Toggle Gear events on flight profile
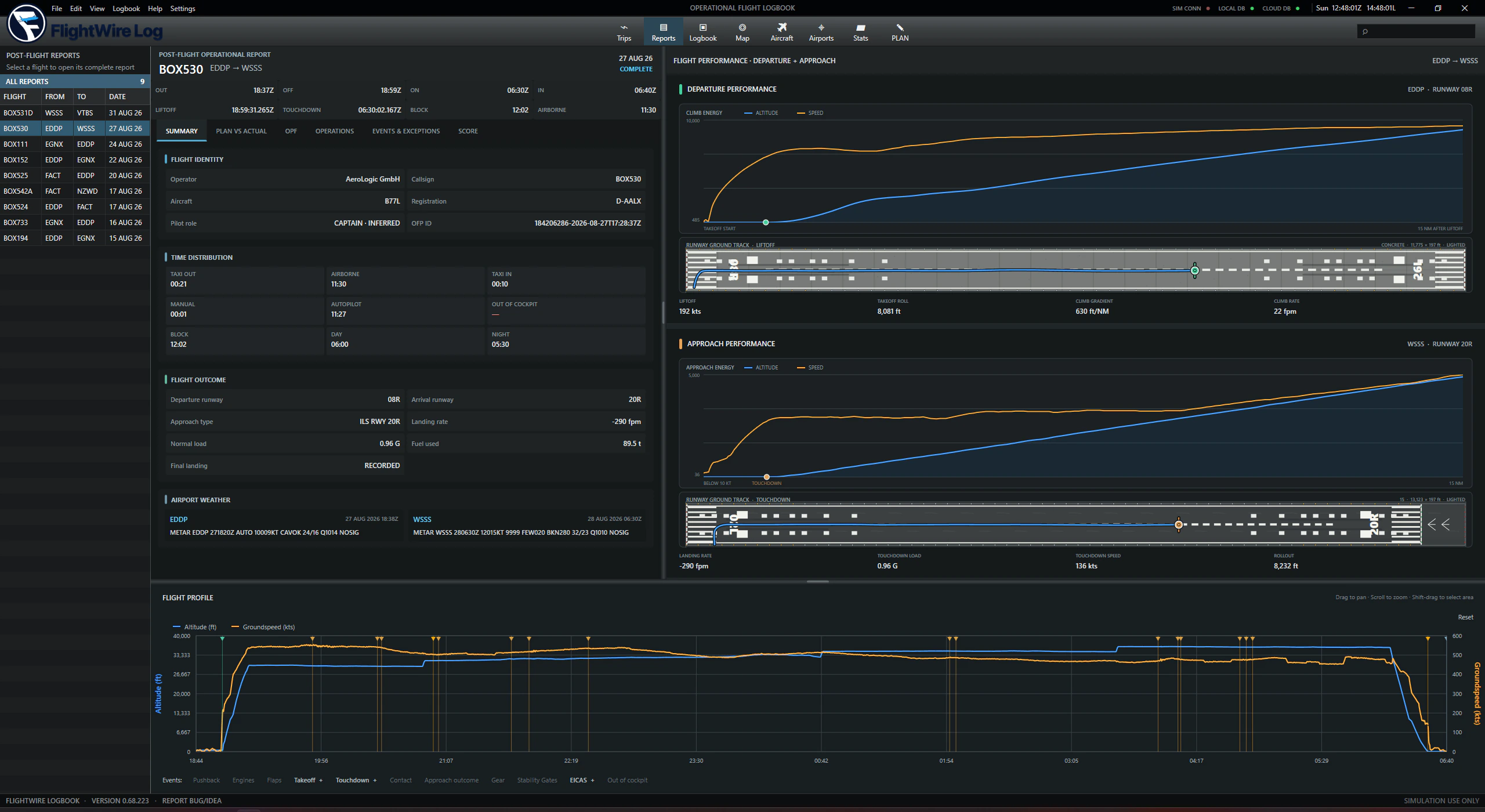 498,780
